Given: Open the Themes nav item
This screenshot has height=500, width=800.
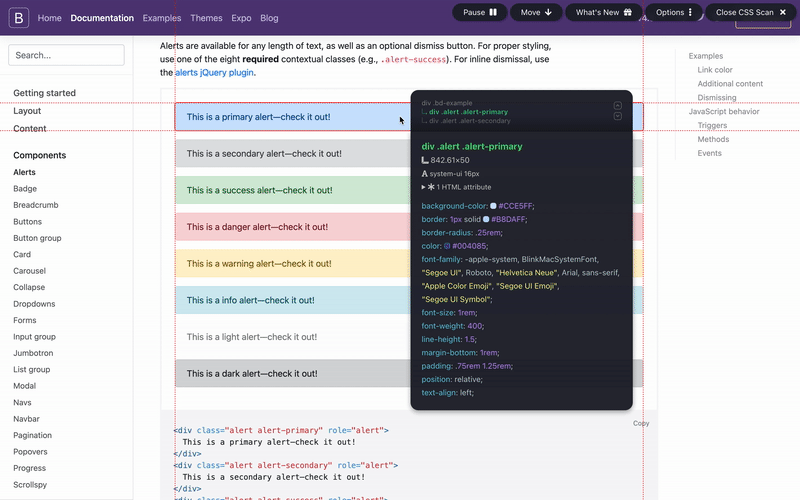Looking at the screenshot, I should (x=206, y=18).
